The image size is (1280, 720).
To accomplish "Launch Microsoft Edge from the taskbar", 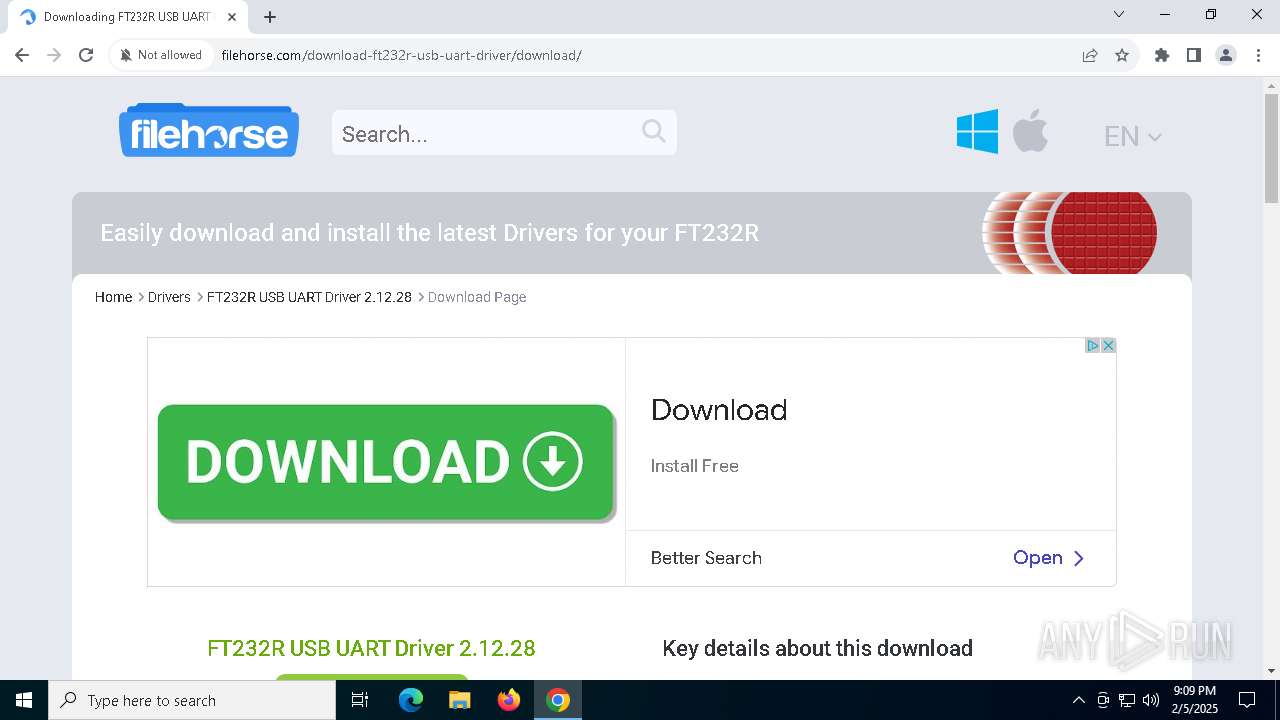I will coord(411,700).
